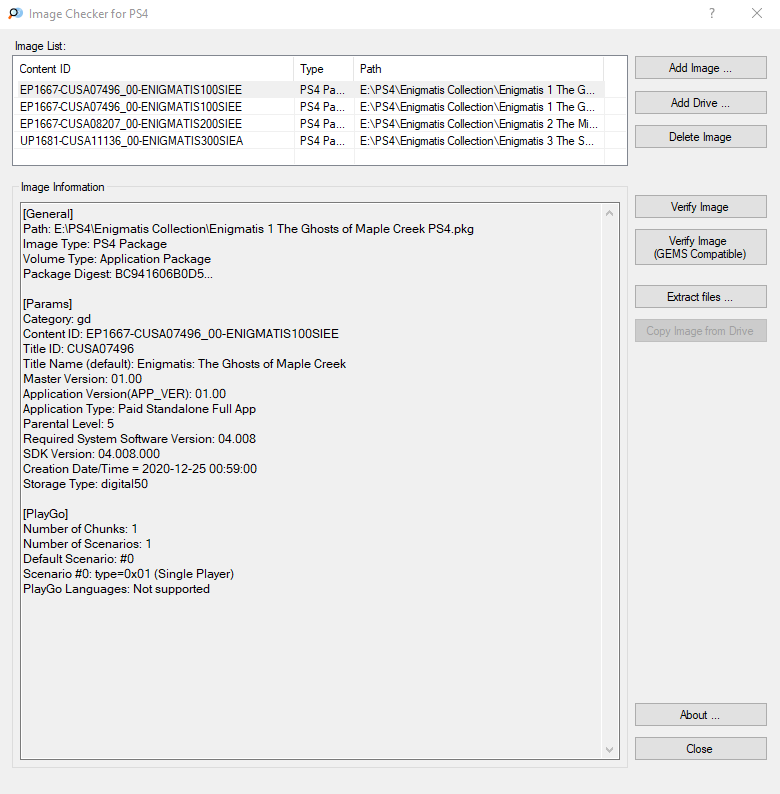Click the Title ID: CUSA07496 line
Viewport: 780px width, 794px height.
(79, 349)
